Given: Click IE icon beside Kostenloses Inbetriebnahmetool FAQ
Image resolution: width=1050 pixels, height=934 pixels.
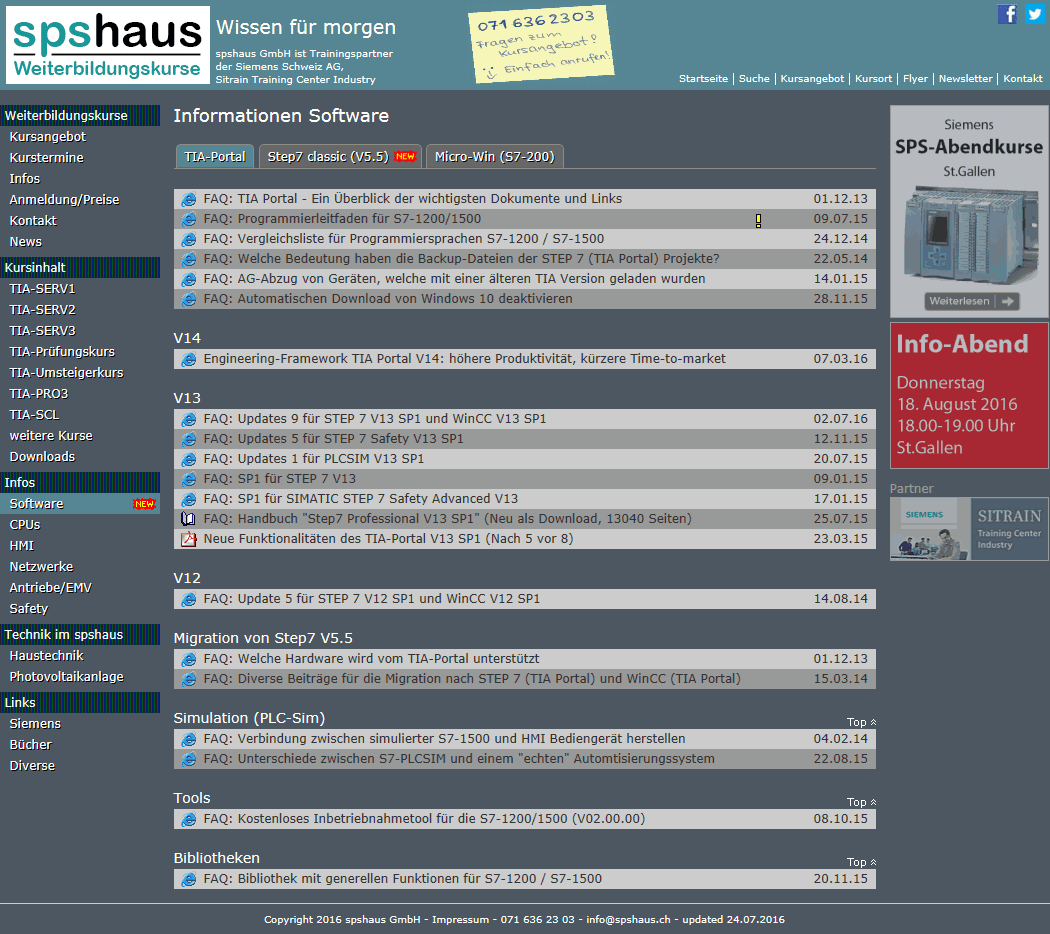Looking at the screenshot, I should pos(189,820).
